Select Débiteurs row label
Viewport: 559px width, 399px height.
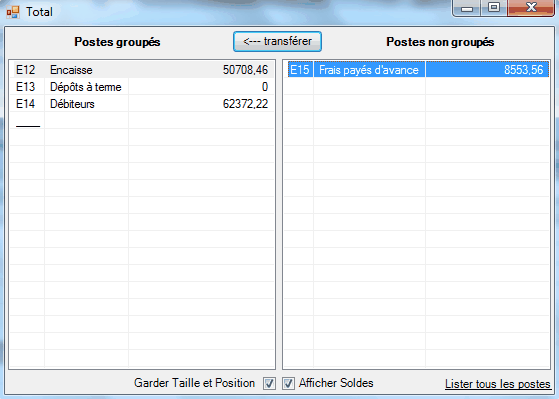point(72,104)
